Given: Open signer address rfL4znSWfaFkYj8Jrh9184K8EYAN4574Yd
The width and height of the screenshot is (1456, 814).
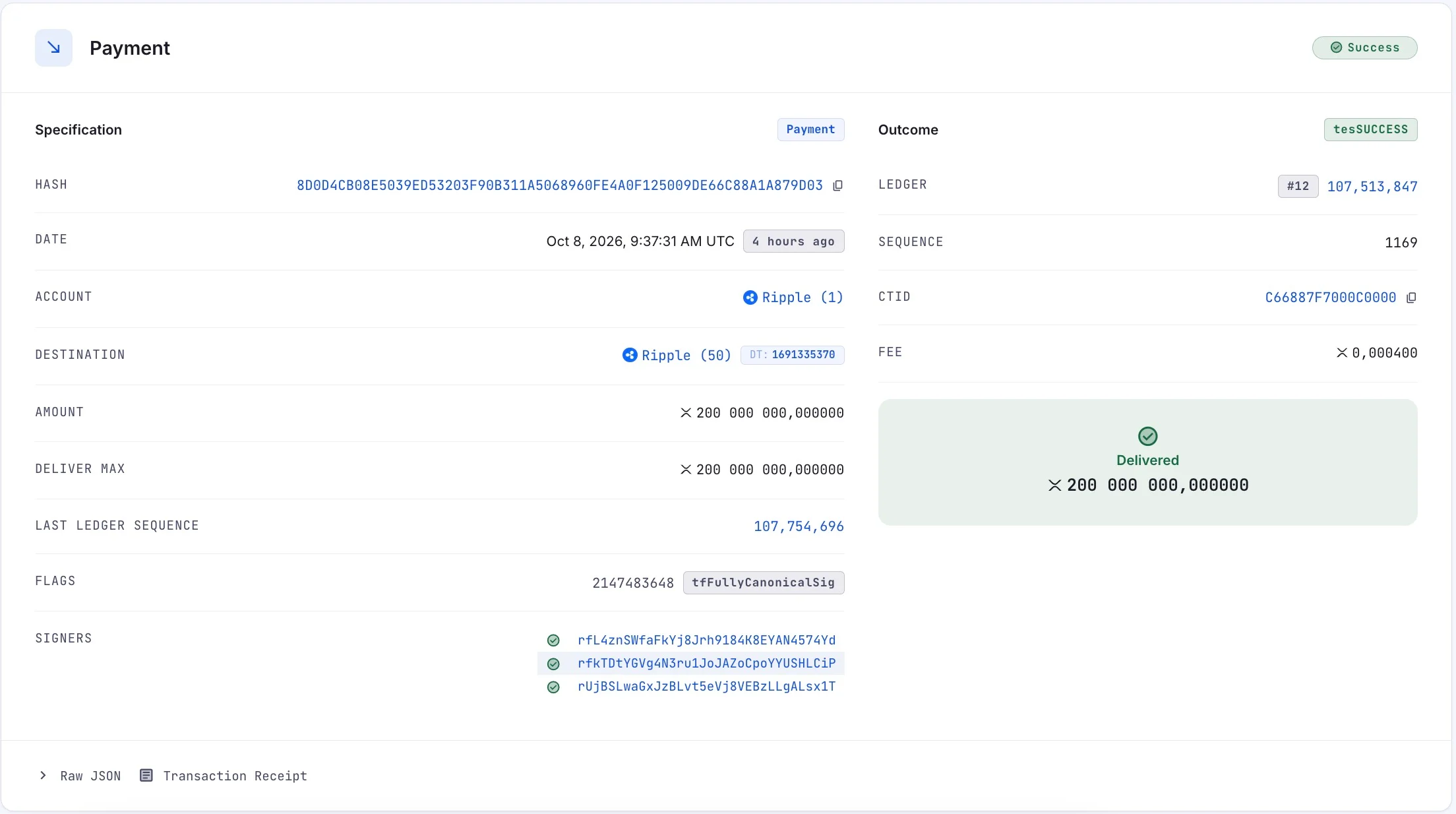Looking at the screenshot, I should click(x=706, y=640).
